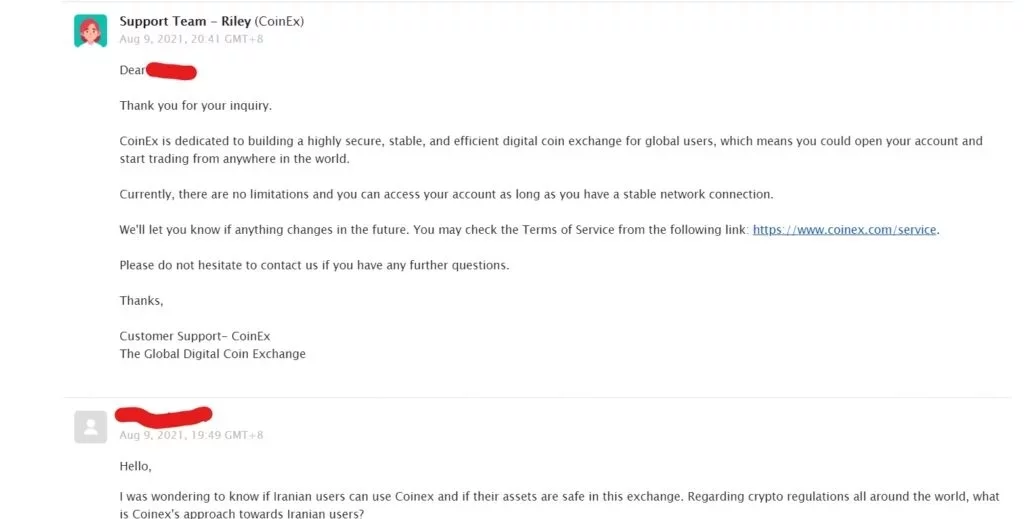Image resolution: width=1024 pixels, height=519 pixels.
Task: Open the coinex.com/service Terms link
Action: [844, 230]
